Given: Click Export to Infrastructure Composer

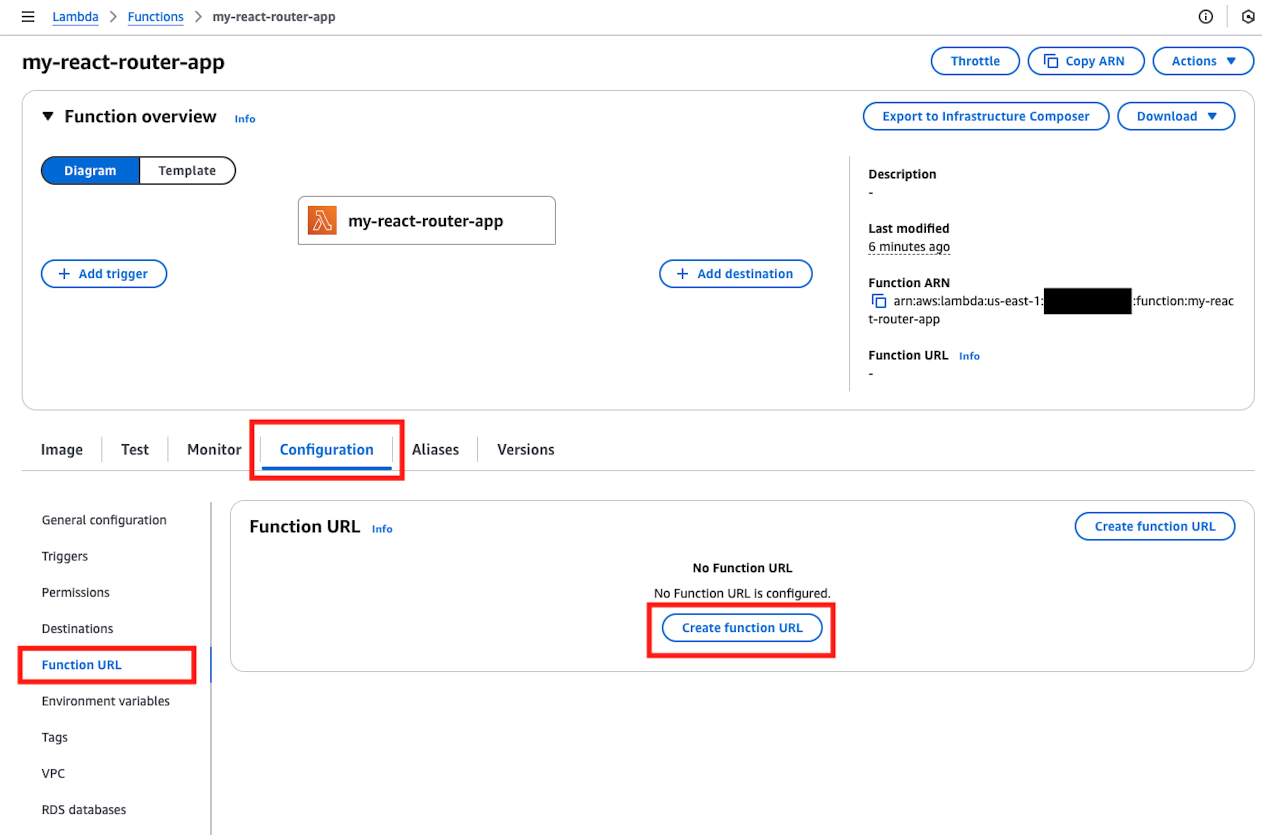Looking at the screenshot, I should pyautogui.click(x=986, y=116).
